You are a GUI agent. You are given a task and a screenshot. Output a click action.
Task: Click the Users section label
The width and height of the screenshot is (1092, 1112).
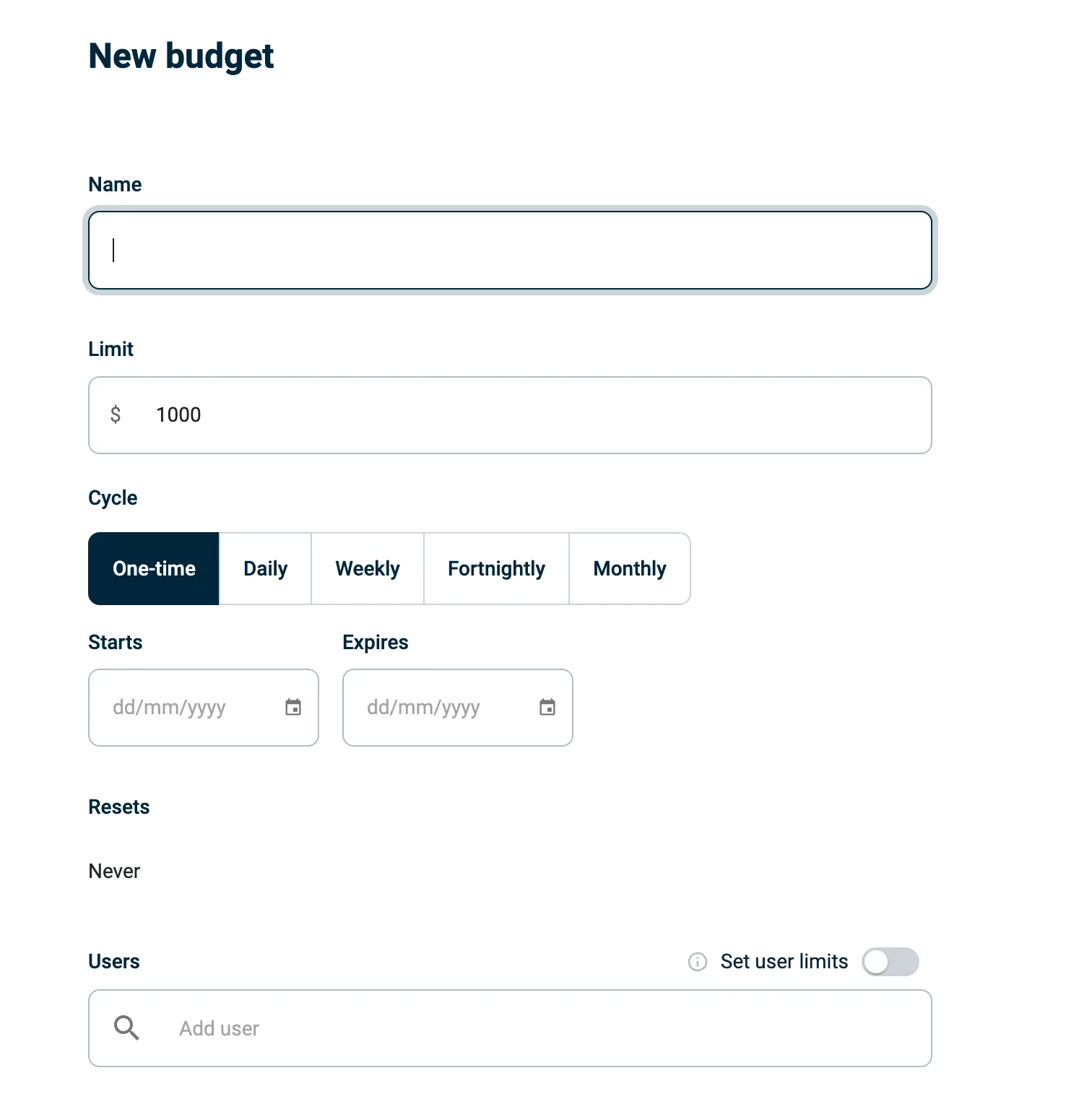click(114, 962)
